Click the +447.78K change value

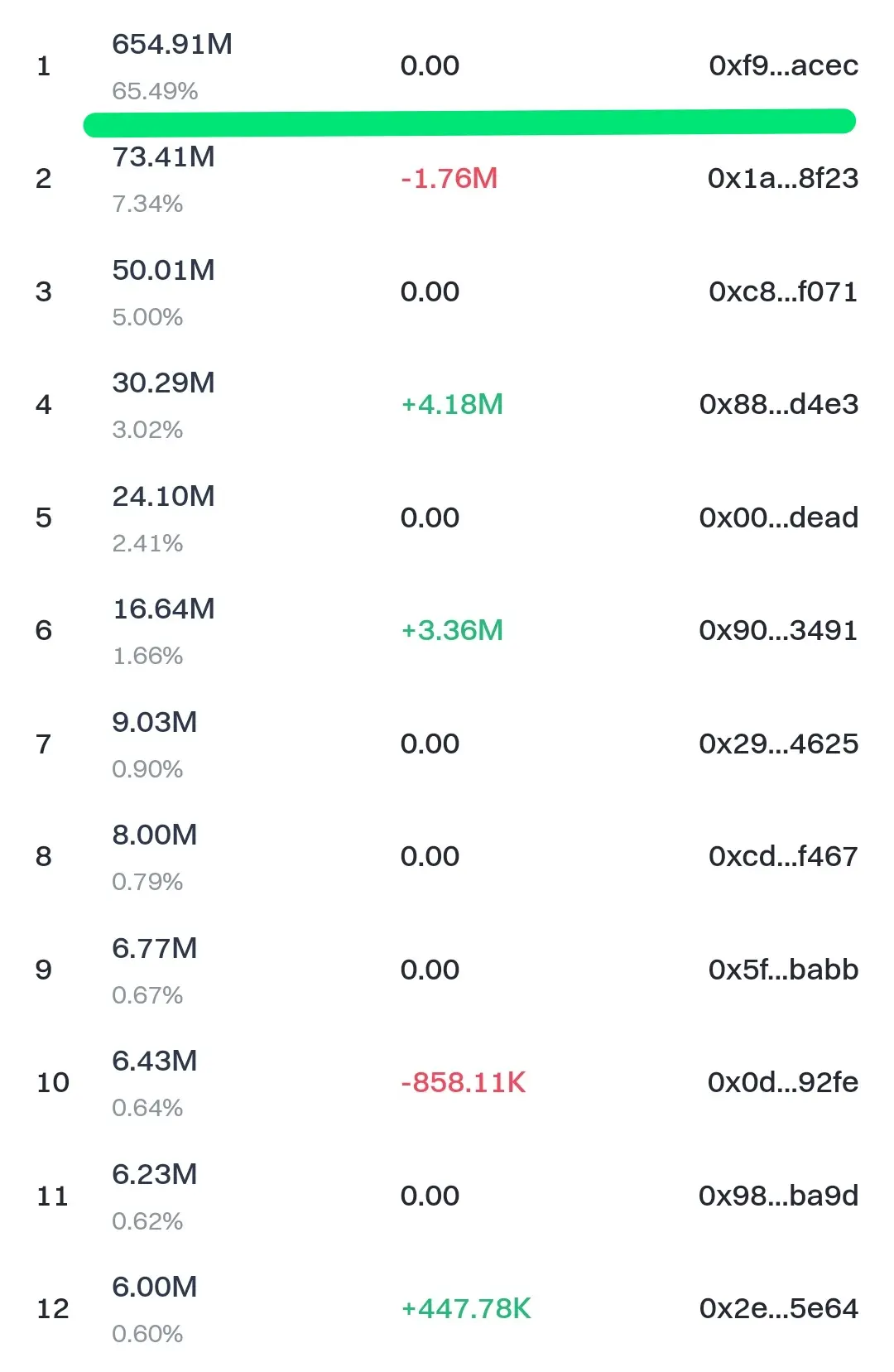click(x=466, y=1308)
